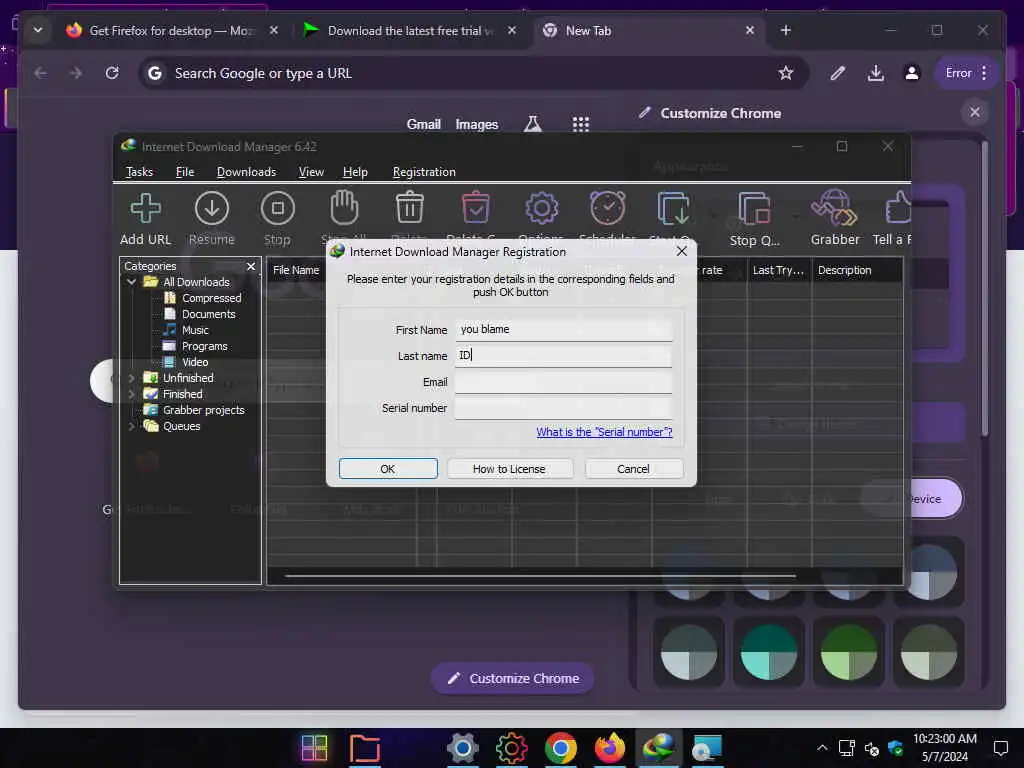This screenshot has height=768, width=1024.
Task: Bookmark page with star icon
Action: tap(786, 73)
